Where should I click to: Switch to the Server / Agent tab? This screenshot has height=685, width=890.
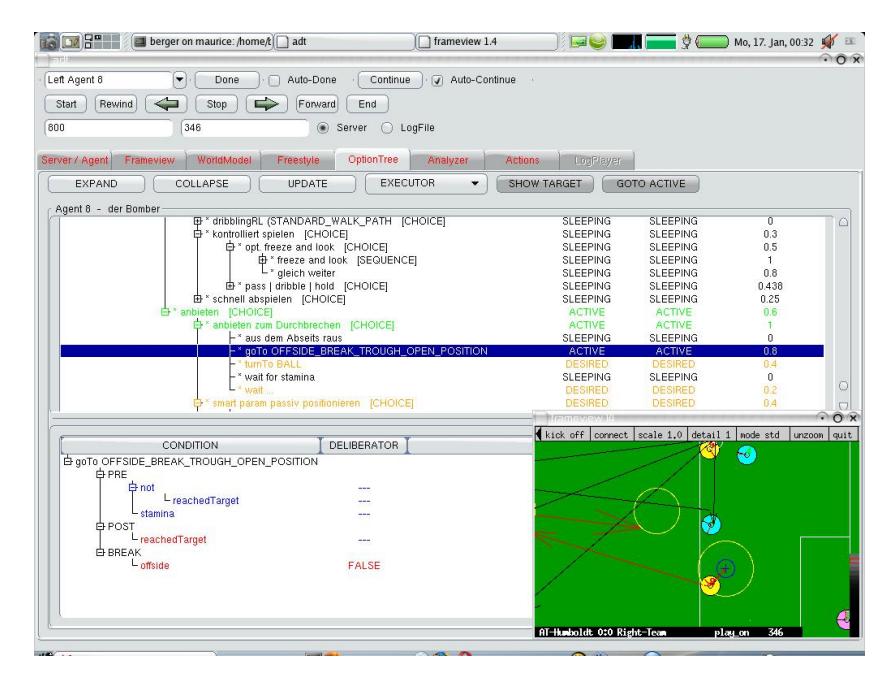[x=74, y=161]
